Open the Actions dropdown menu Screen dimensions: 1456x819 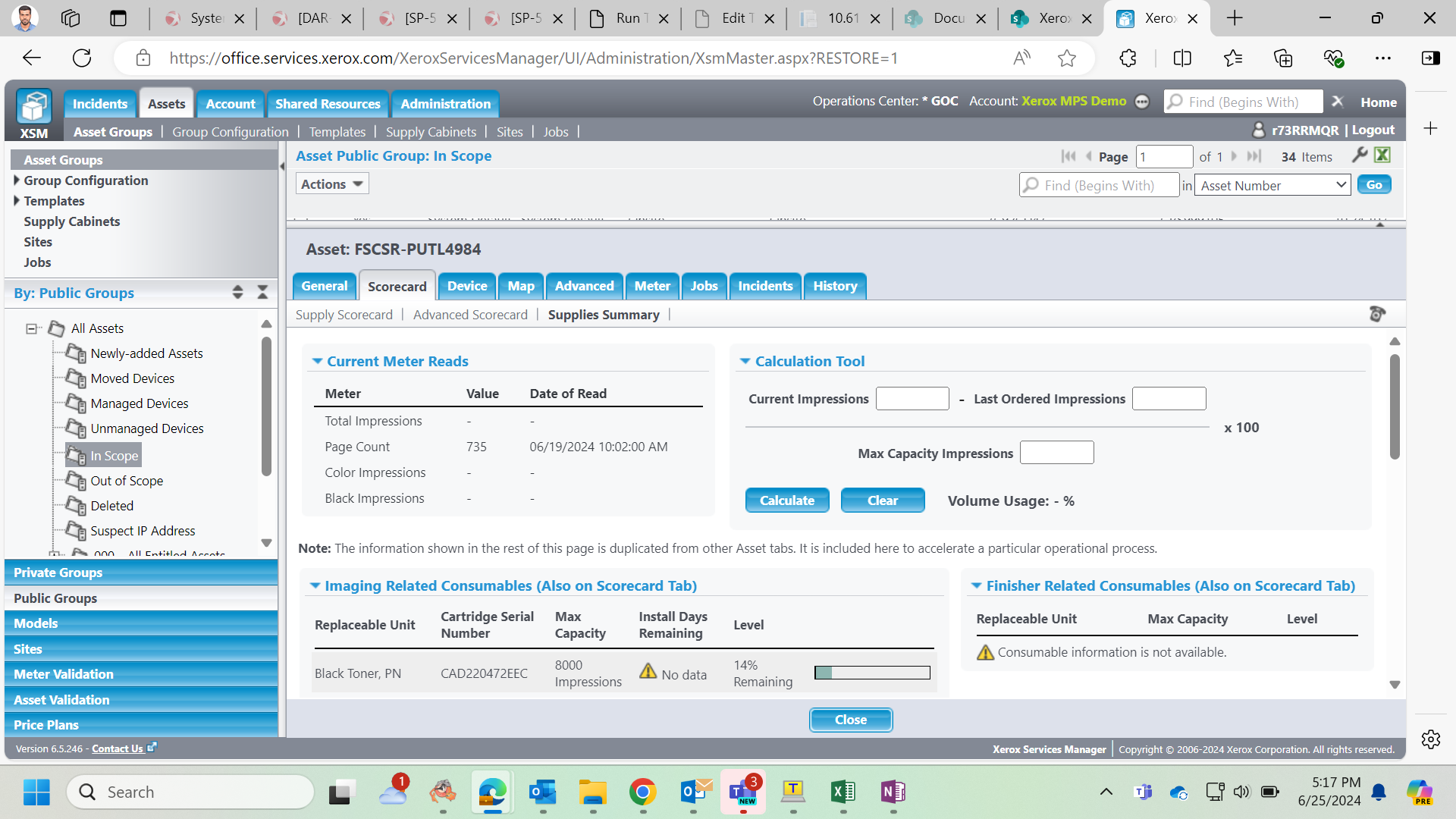tap(331, 184)
